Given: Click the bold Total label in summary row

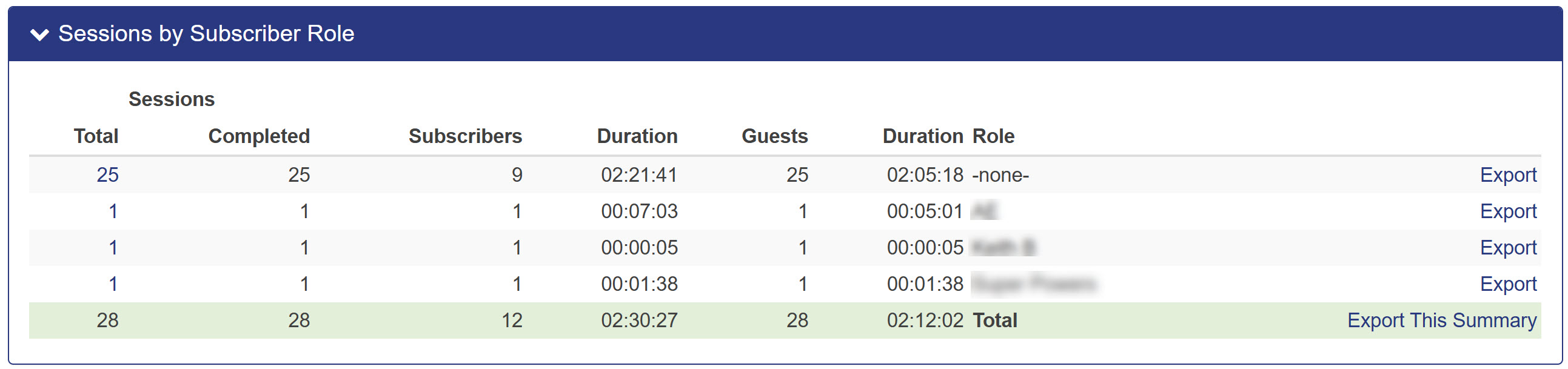Looking at the screenshot, I should click(994, 321).
